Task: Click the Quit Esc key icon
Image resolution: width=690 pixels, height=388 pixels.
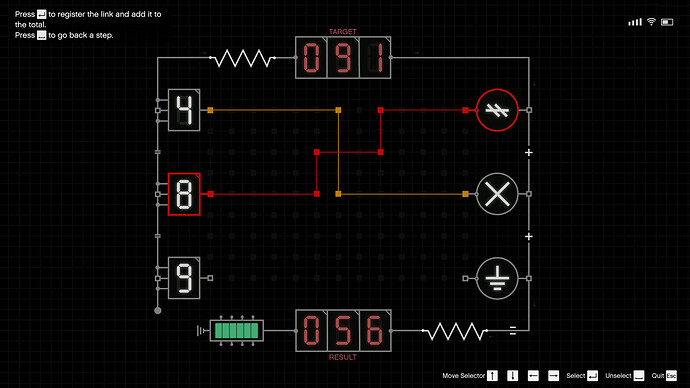Action: pyautogui.click(x=671, y=376)
